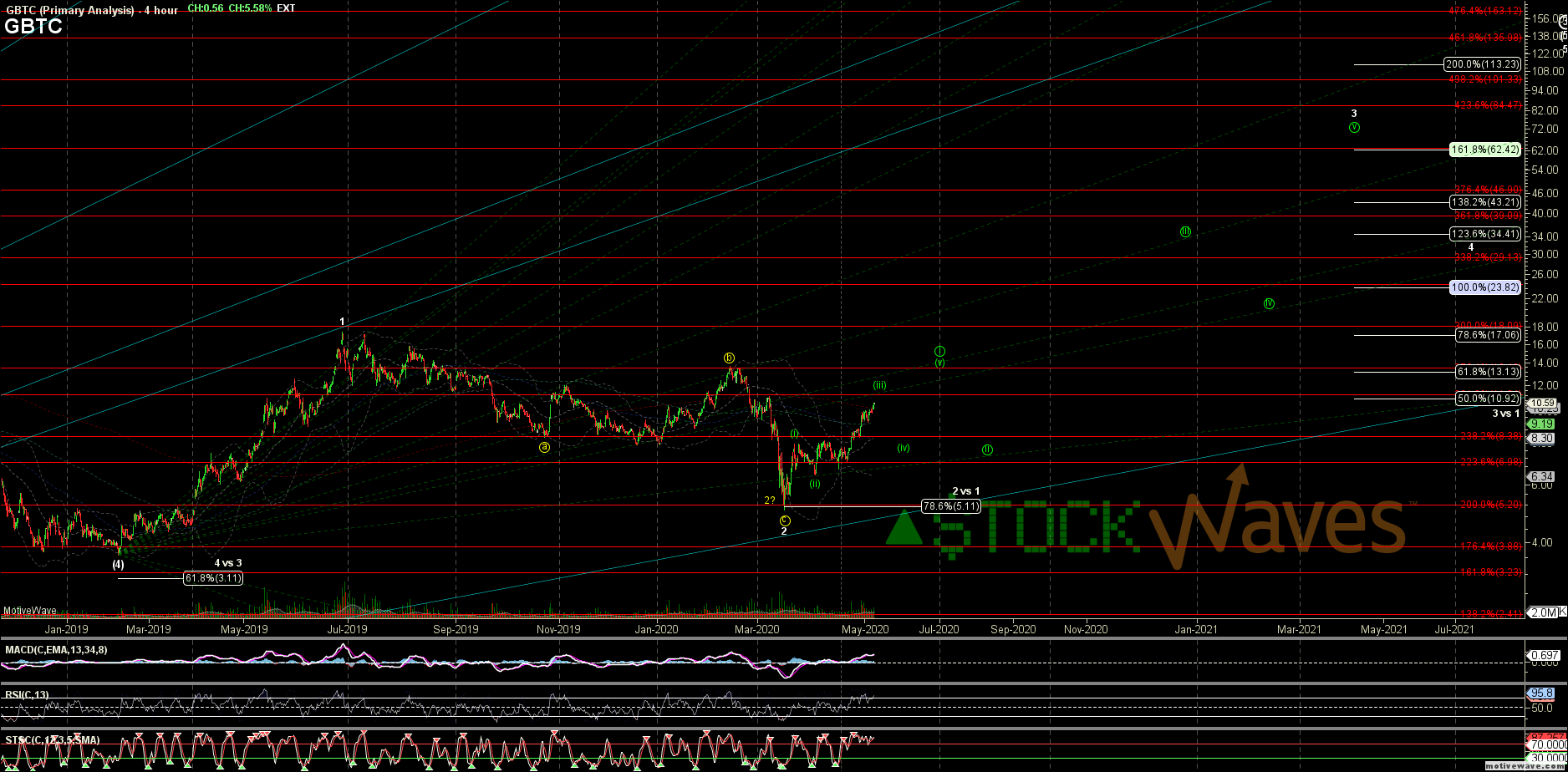This screenshot has height=772, width=1568.
Task: Click the 123.6%(34.41) Fibonacci label
Action: tap(1486, 234)
